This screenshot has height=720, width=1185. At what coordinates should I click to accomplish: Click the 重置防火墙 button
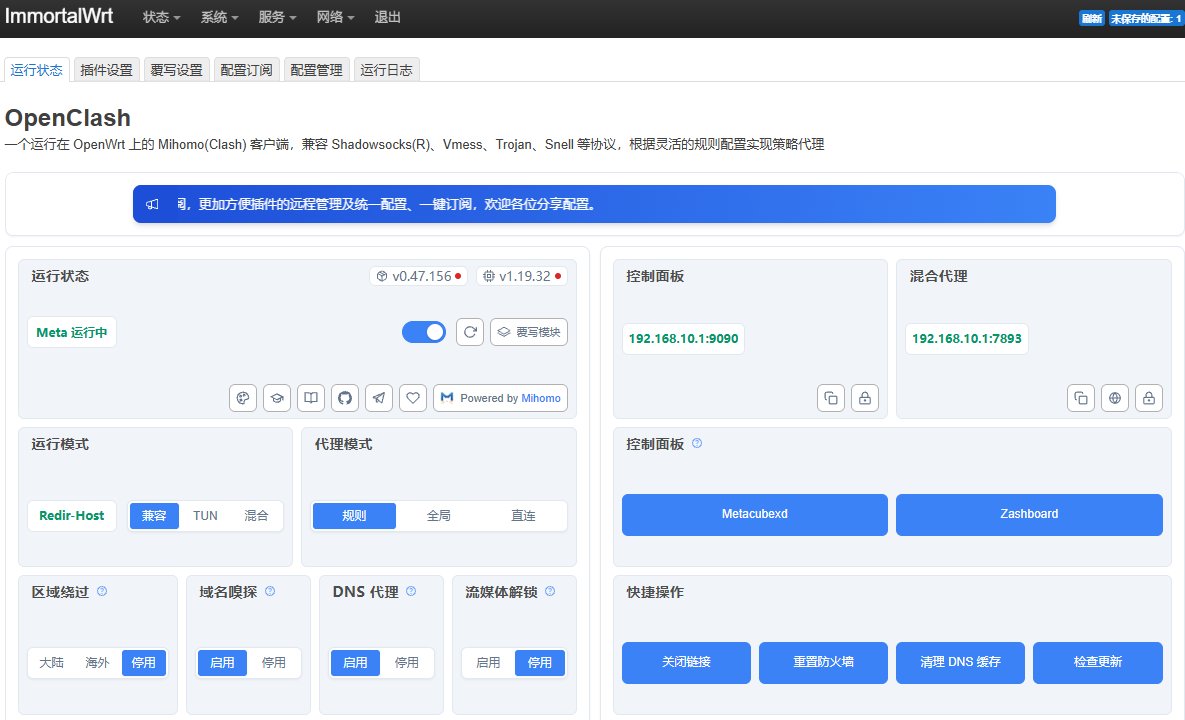[823, 663]
